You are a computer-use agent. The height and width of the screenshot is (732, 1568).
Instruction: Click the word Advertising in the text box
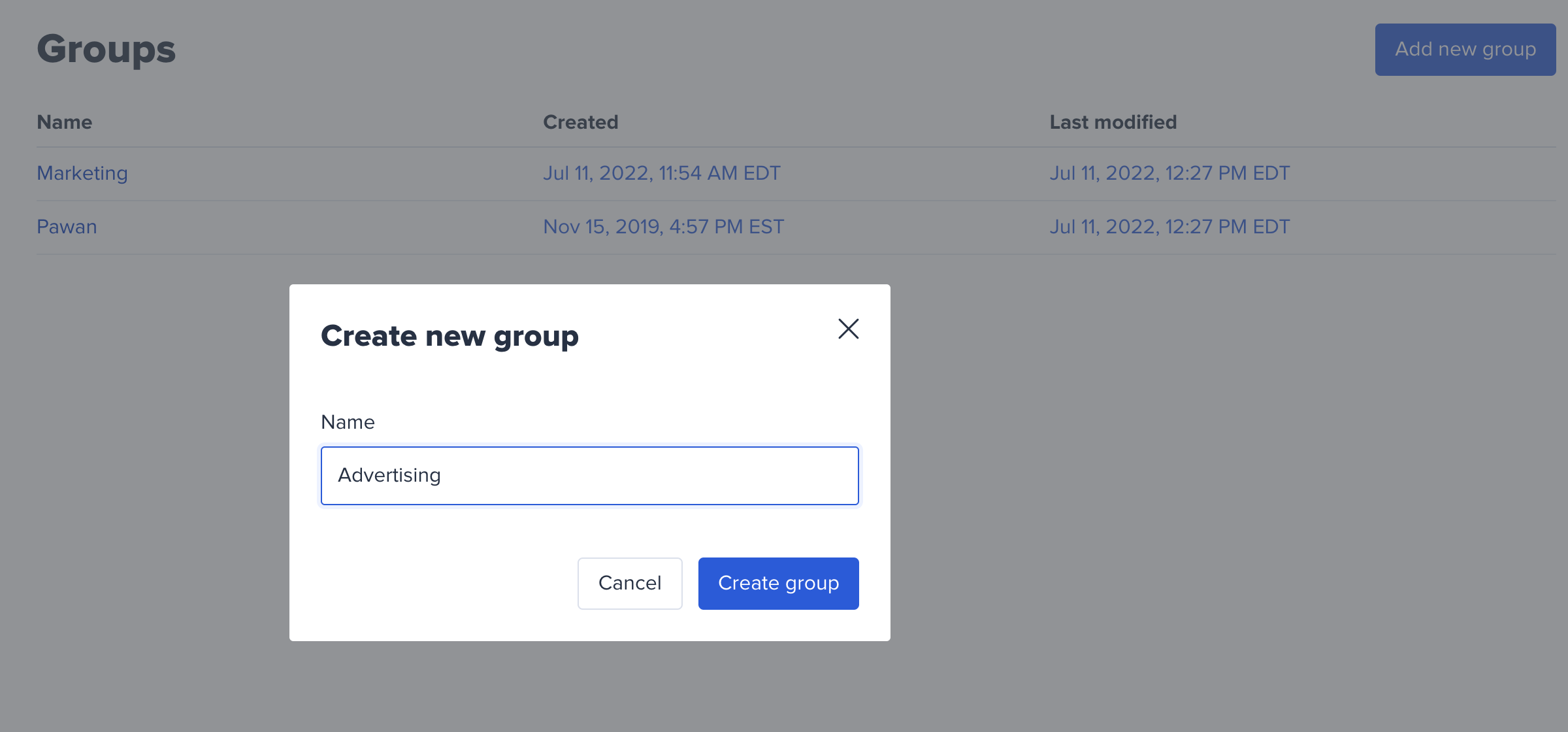pos(389,475)
